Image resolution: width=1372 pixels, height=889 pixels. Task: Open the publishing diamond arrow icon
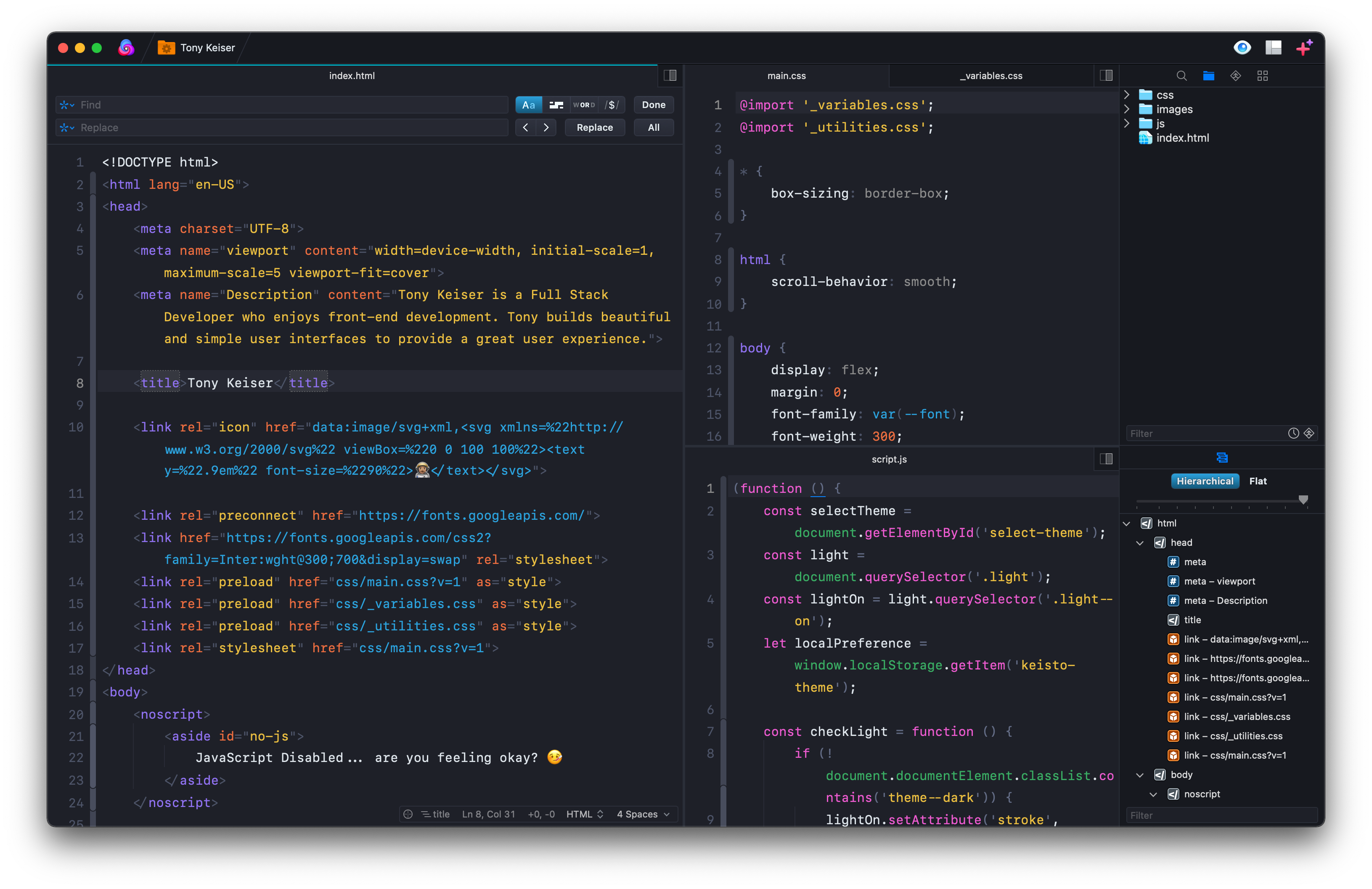coord(1235,76)
